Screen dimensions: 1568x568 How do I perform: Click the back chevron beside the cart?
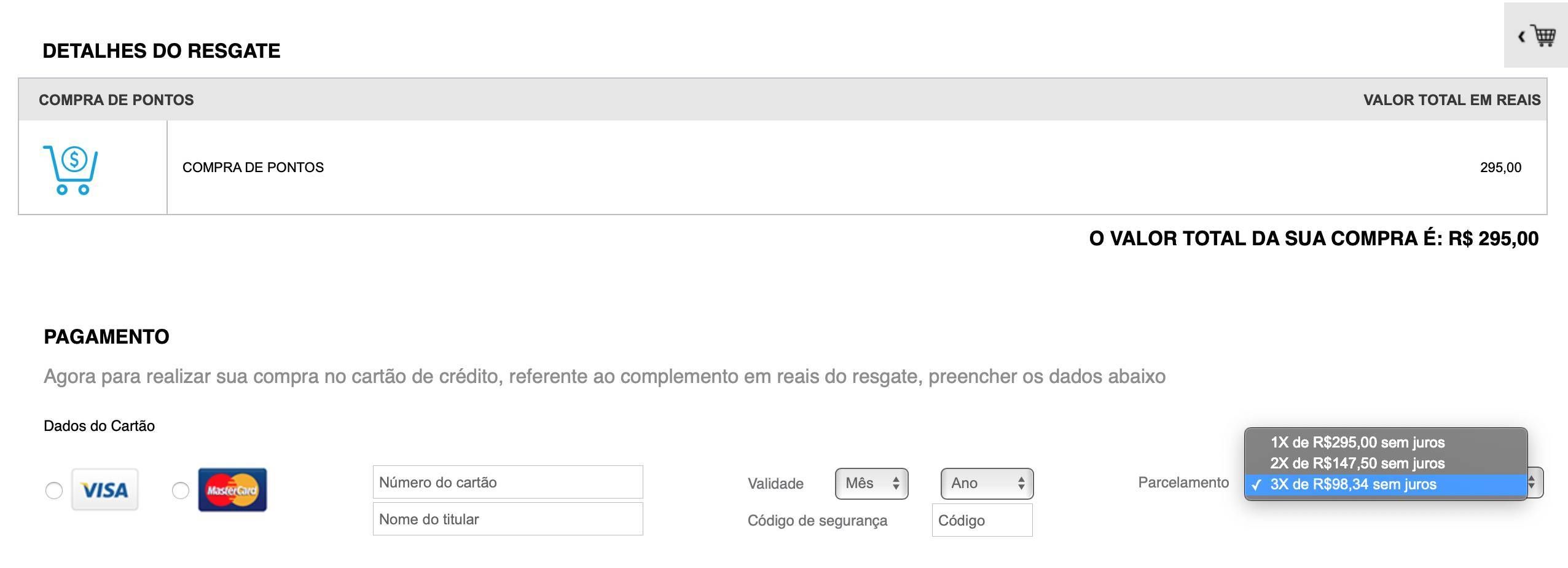[x=1522, y=36]
